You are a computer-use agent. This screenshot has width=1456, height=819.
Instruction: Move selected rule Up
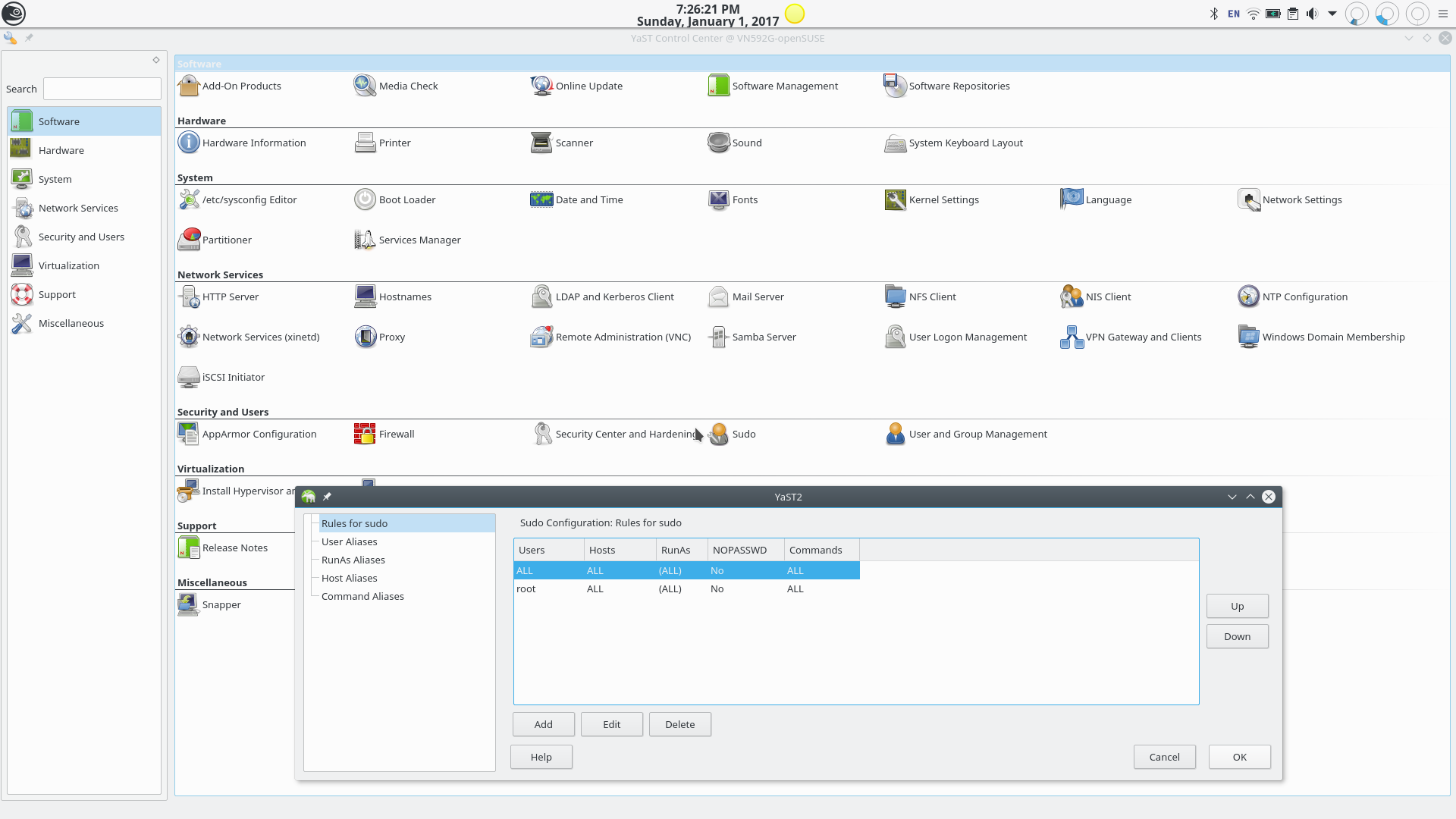[x=1237, y=606]
